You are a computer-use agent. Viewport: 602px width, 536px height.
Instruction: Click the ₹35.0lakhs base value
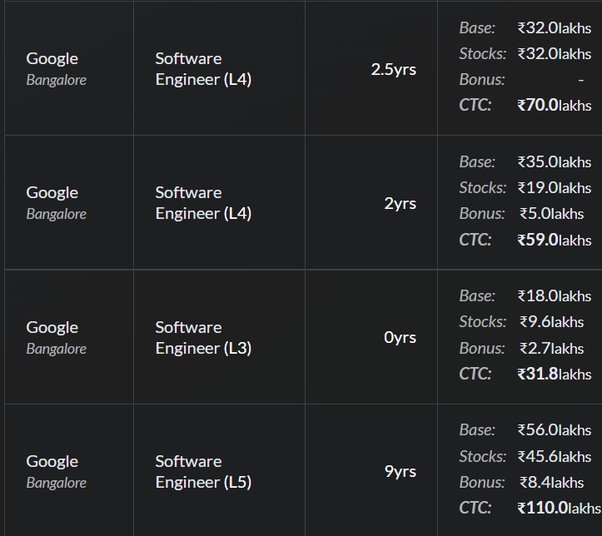[x=554, y=162]
